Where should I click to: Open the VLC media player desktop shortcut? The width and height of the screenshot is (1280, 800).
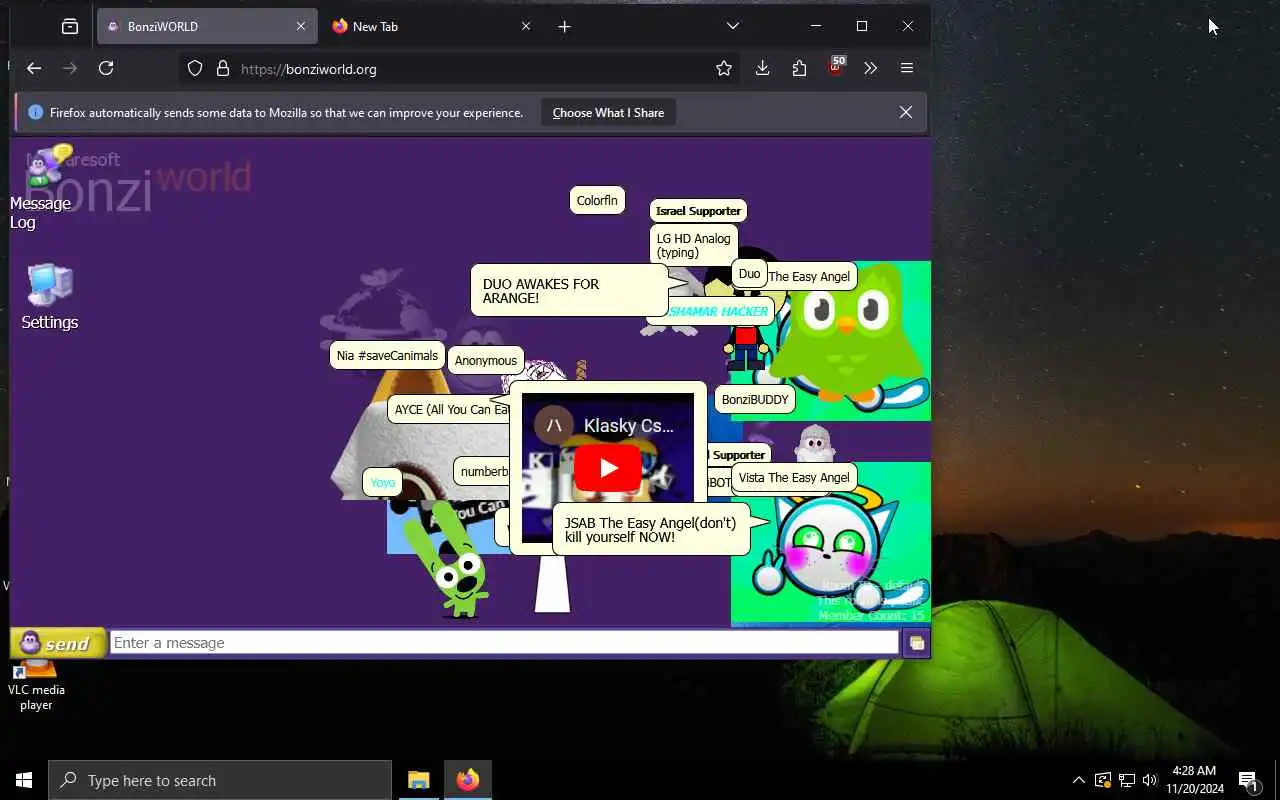[36, 684]
